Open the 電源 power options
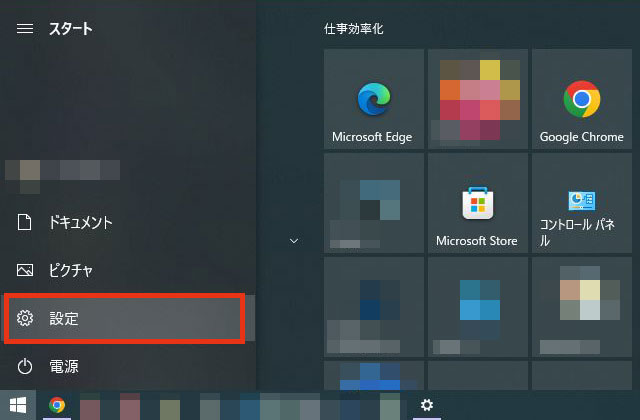The width and height of the screenshot is (640, 420). [127, 366]
